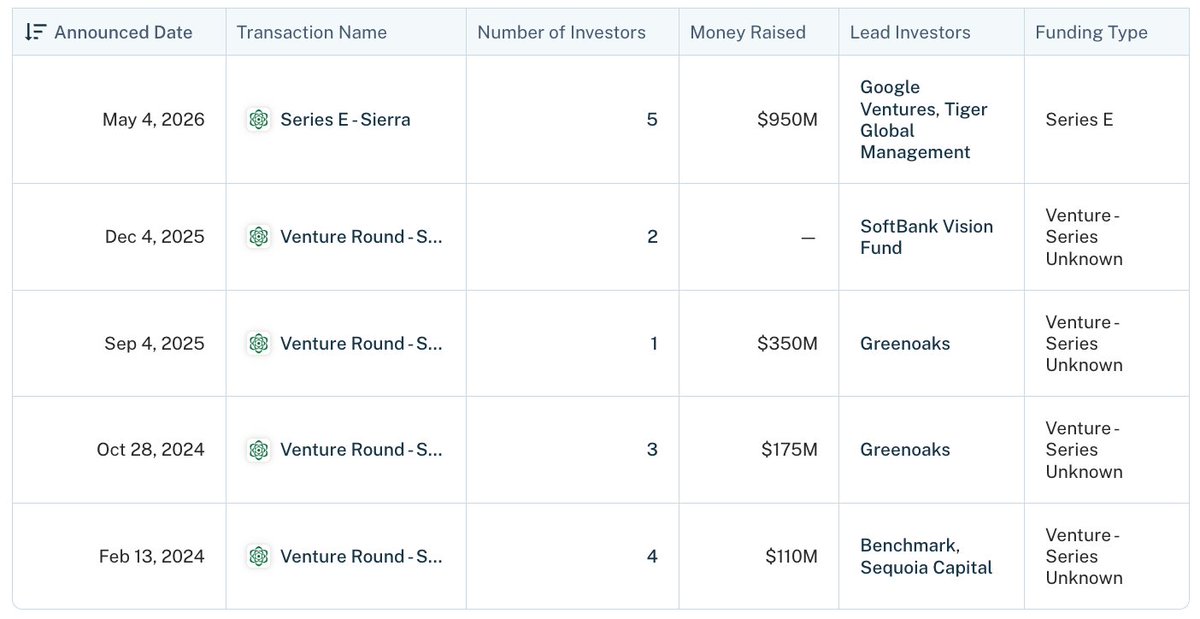This screenshot has height=619, width=1200.
Task: Open the Venture Round link dated Feb 13, 2024
Action: 361,557
